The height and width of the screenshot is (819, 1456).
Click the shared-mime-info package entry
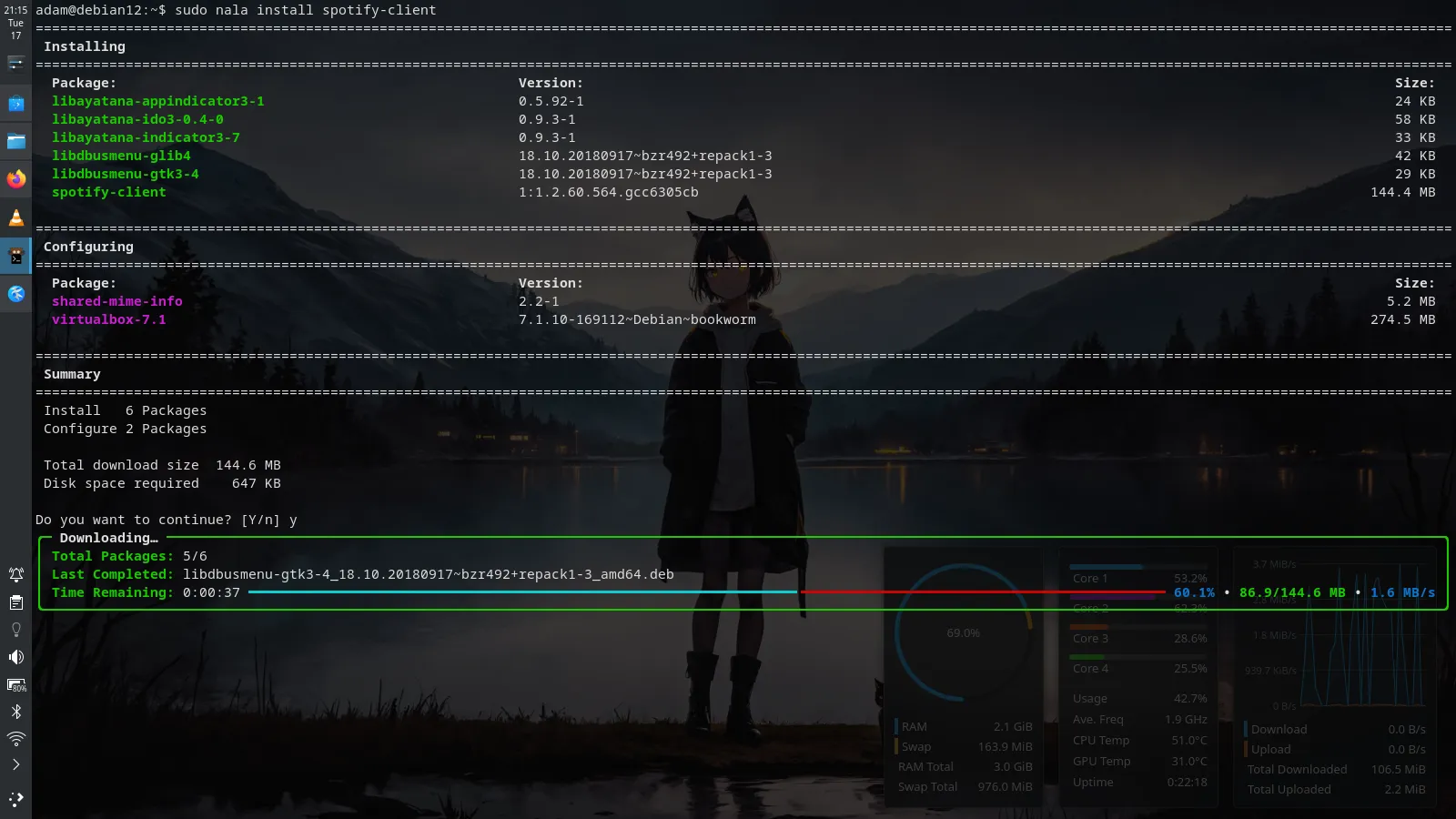(x=117, y=301)
